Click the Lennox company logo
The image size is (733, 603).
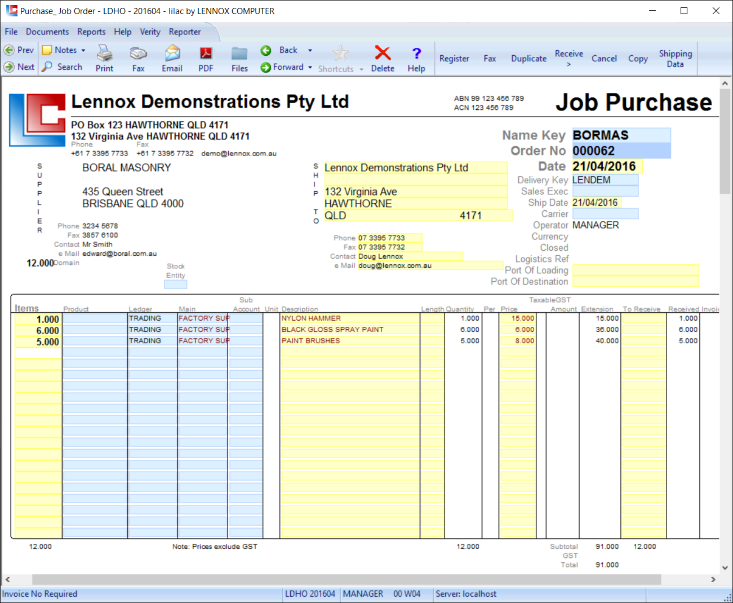click(x=37, y=120)
